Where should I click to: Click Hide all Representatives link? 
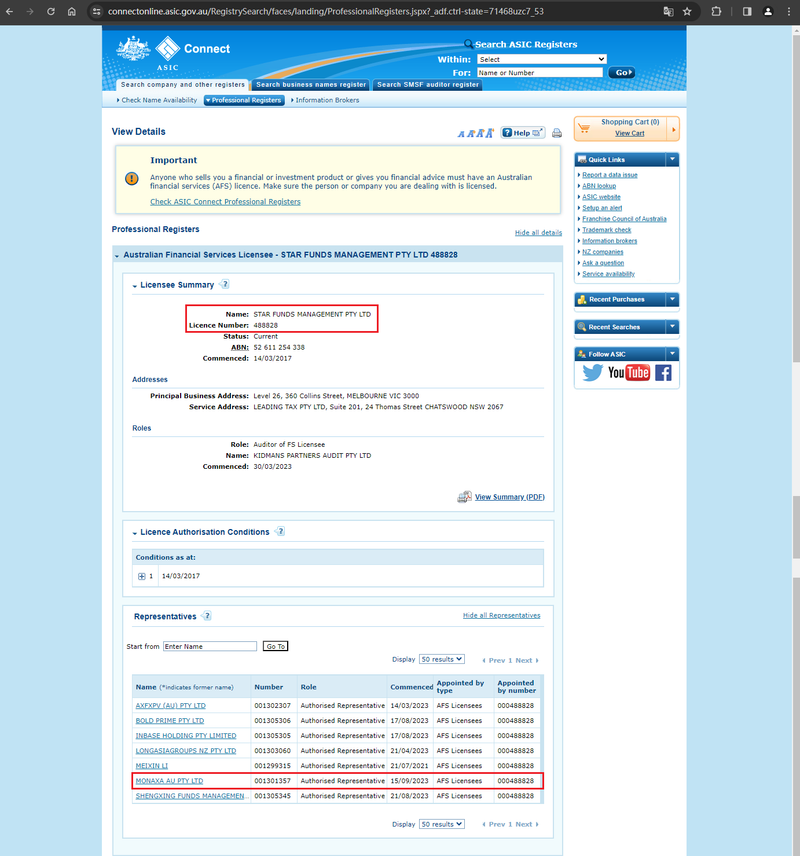(501, 615)
